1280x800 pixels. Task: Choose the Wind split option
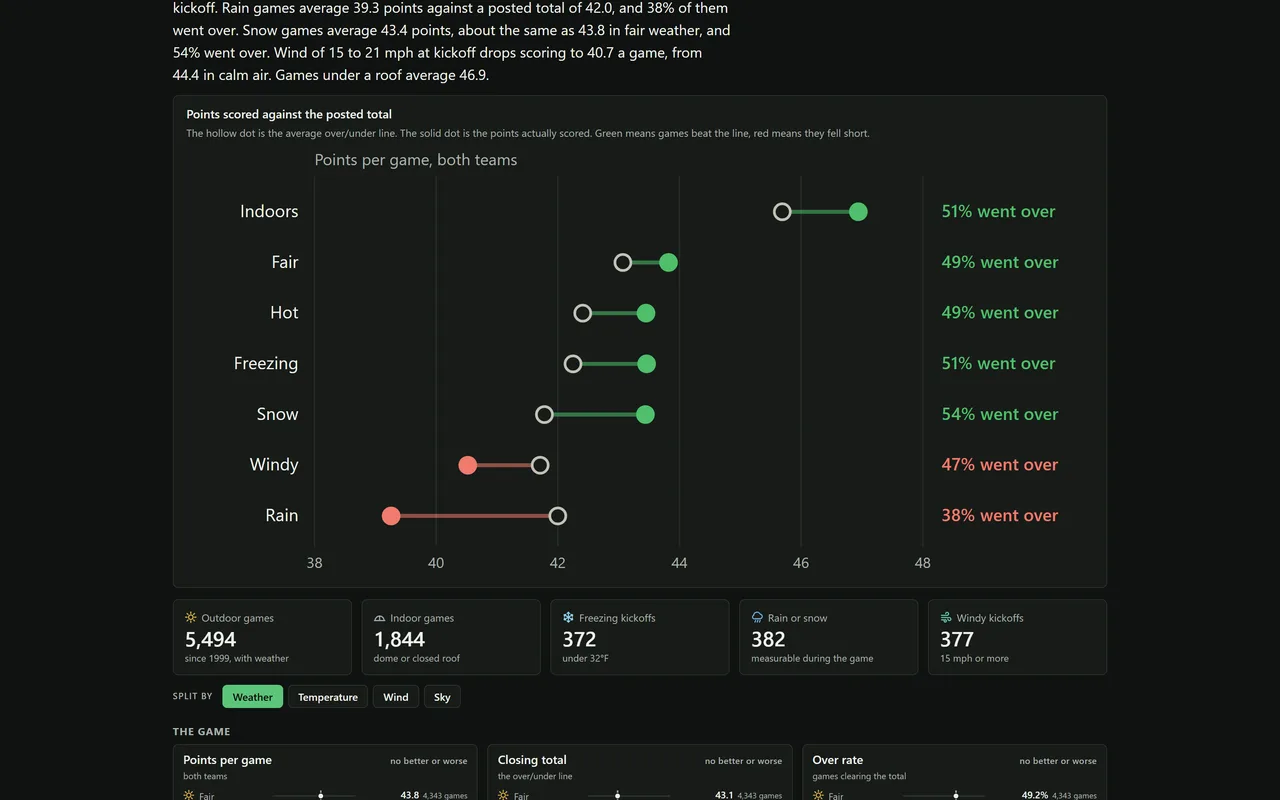pyautogui.click(x=396, y=697)
